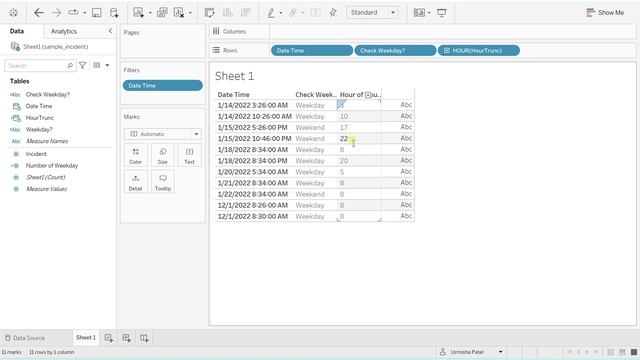Click the New Worksheet toolbar icon
This screenshot has width=640, height=360.
[138, 13]
